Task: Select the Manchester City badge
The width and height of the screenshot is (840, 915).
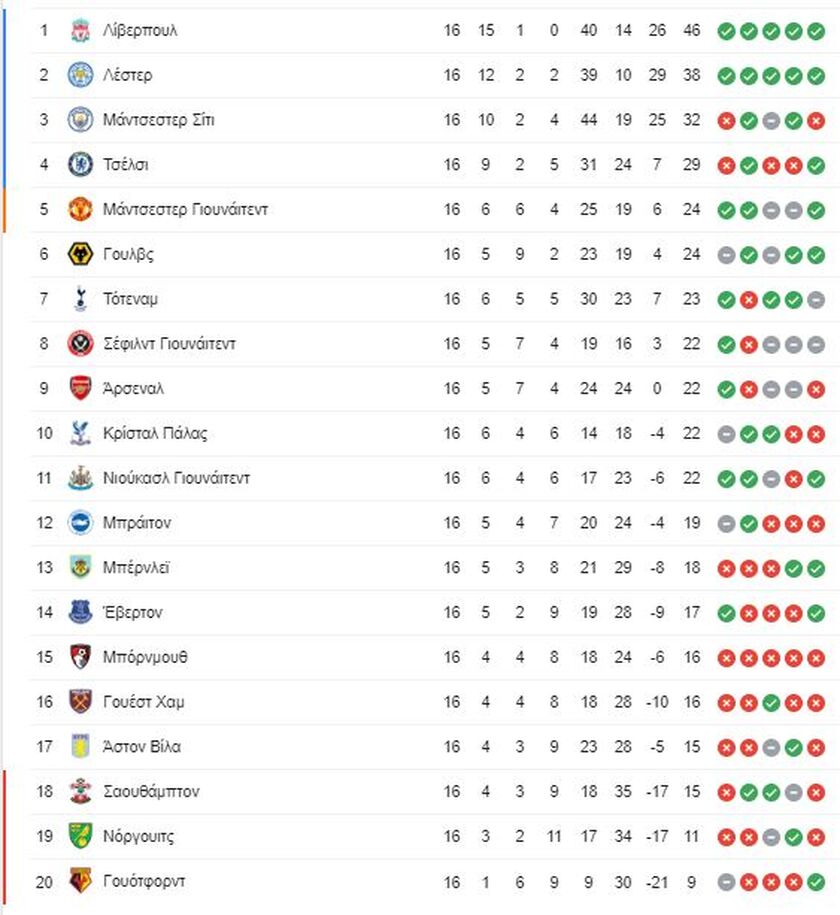Action: (x=80, y=120)
